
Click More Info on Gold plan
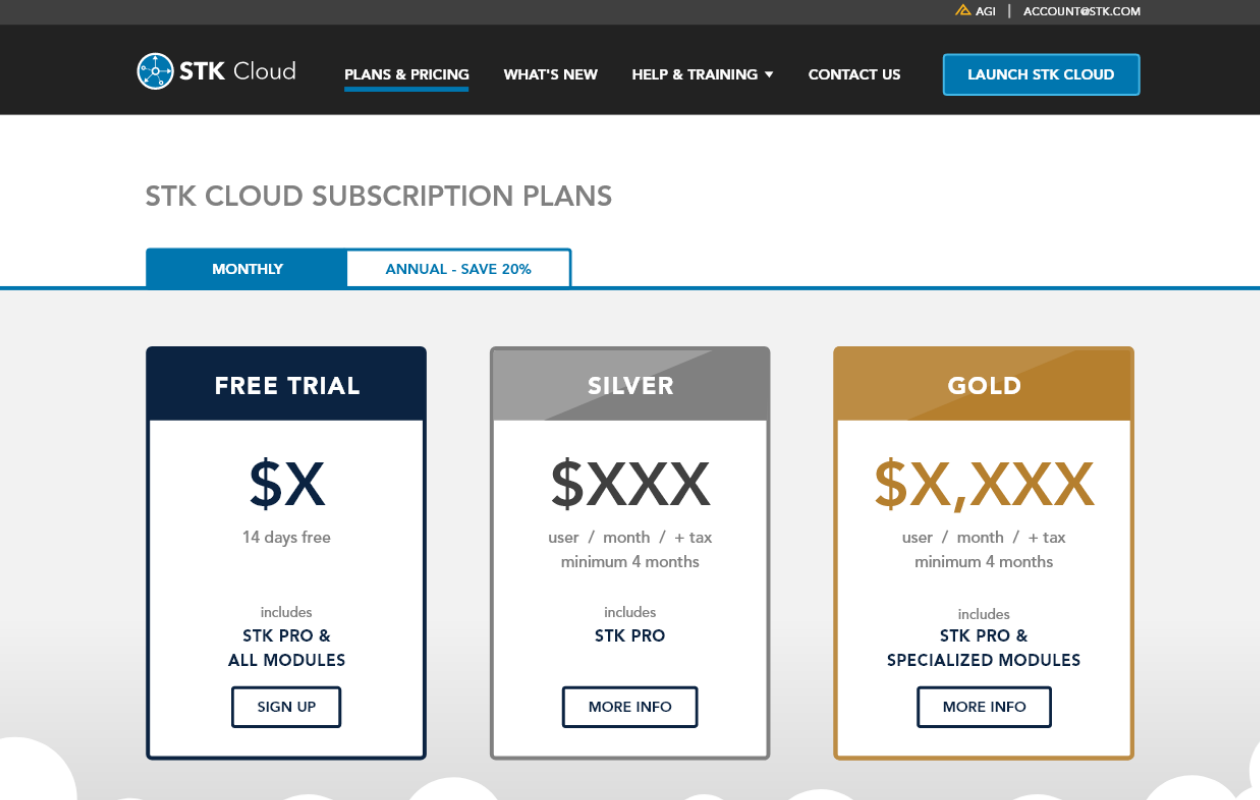(984, 707)
